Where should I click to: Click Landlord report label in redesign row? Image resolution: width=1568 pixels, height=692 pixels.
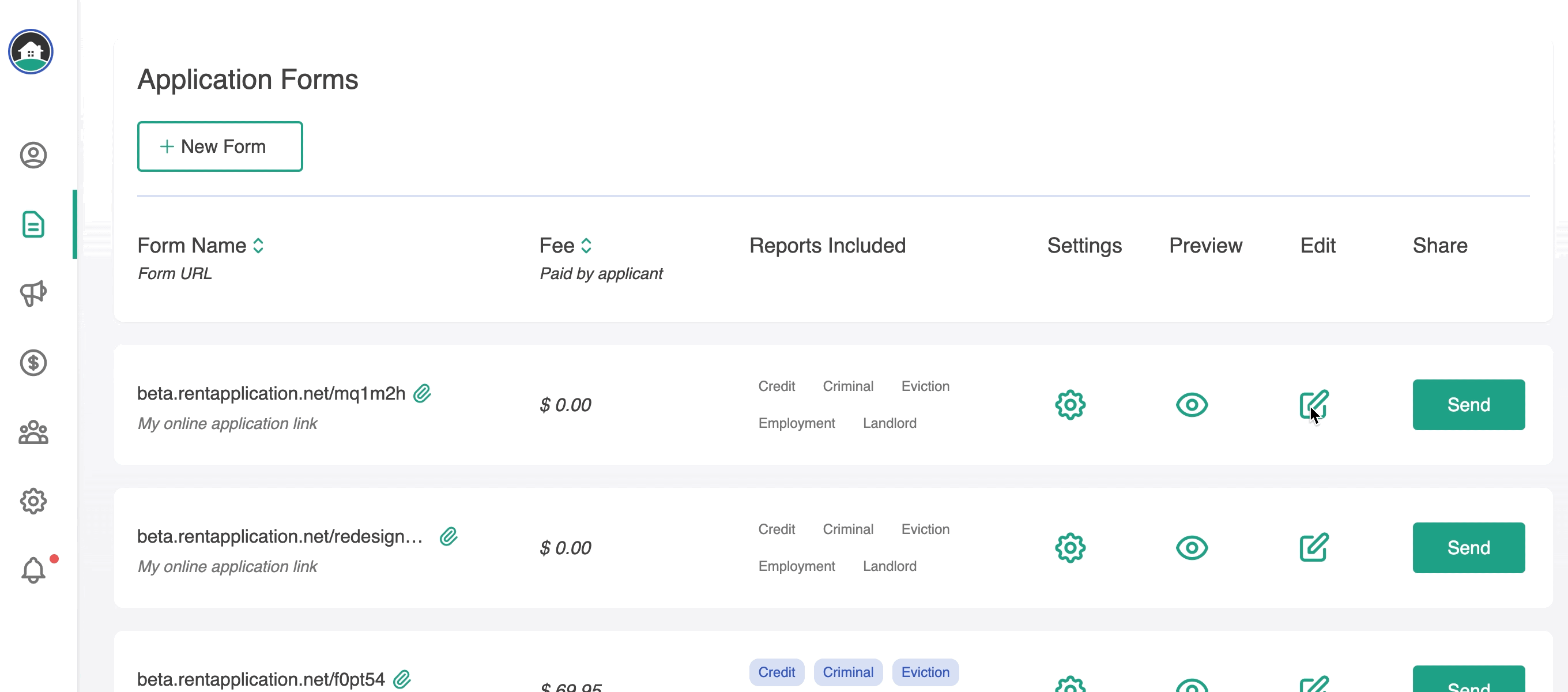[x=889, y=566]
